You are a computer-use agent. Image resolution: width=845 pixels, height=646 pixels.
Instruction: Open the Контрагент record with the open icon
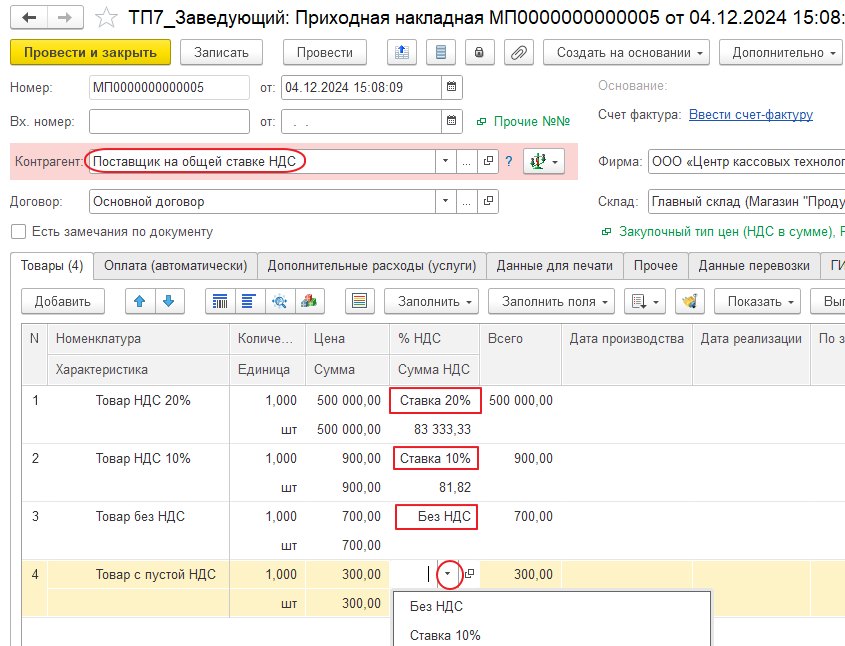pos(488,161)
